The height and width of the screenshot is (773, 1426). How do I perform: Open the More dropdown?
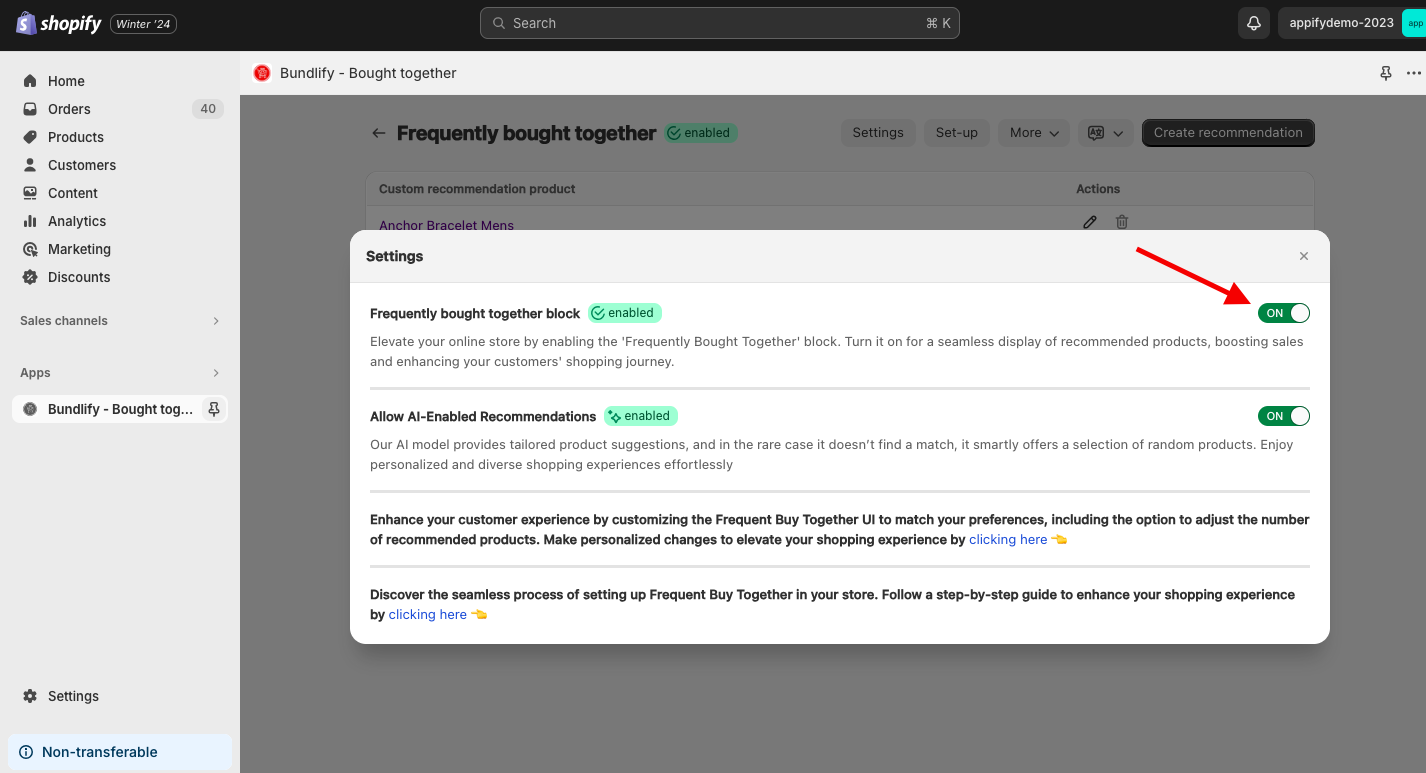click(x=1034, y=133)
